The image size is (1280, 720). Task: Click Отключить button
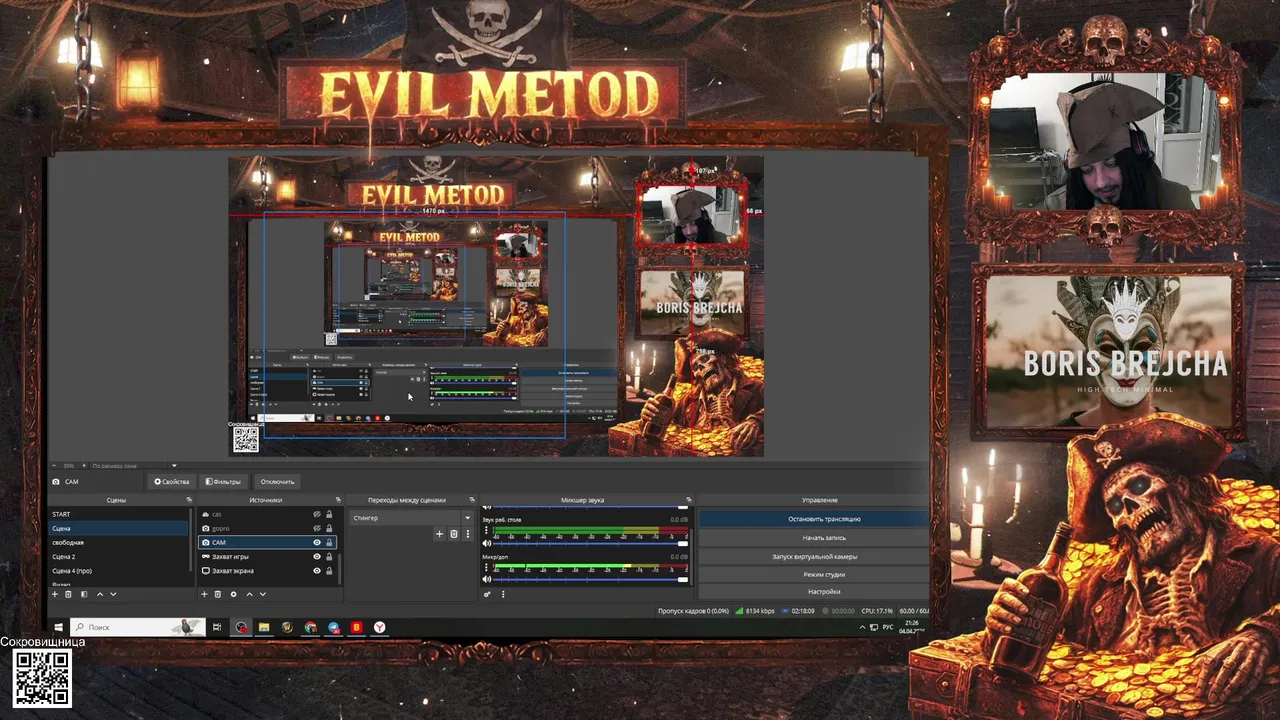277,482
